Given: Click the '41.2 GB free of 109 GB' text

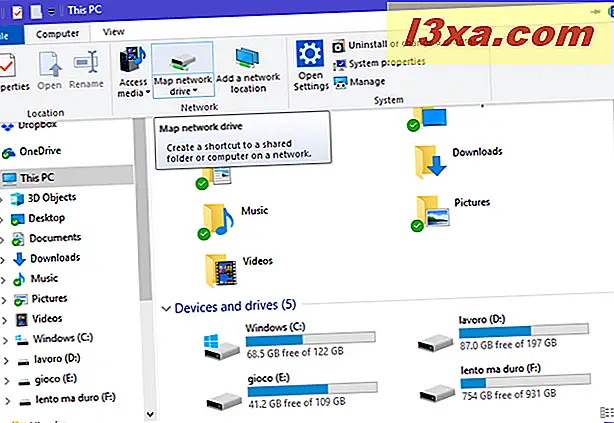Looking at the screenshot, I should click(297, 402).
